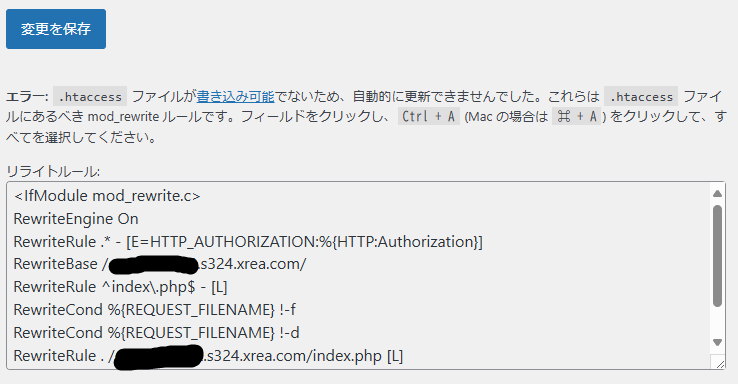Click the HTTP_AUTHORIZATION RewriteRule line
Image resolution: width=738 pixels, height=384 pixels.
(248, 241)
